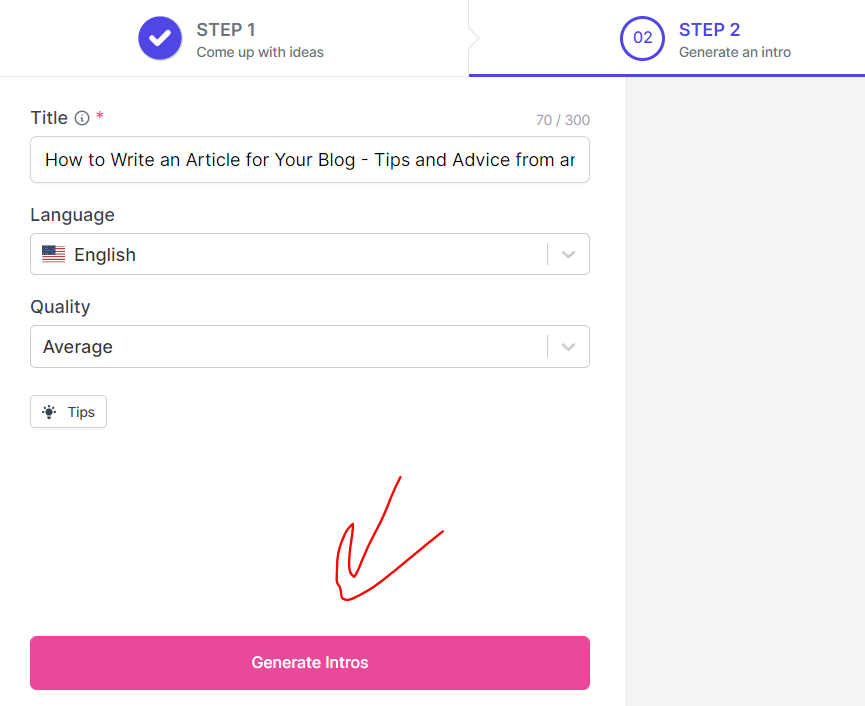Image resolution: width=865 pixels, height=706 pixels.
Task: Select the numbered 02 circle icon
Action: point(642,38)
